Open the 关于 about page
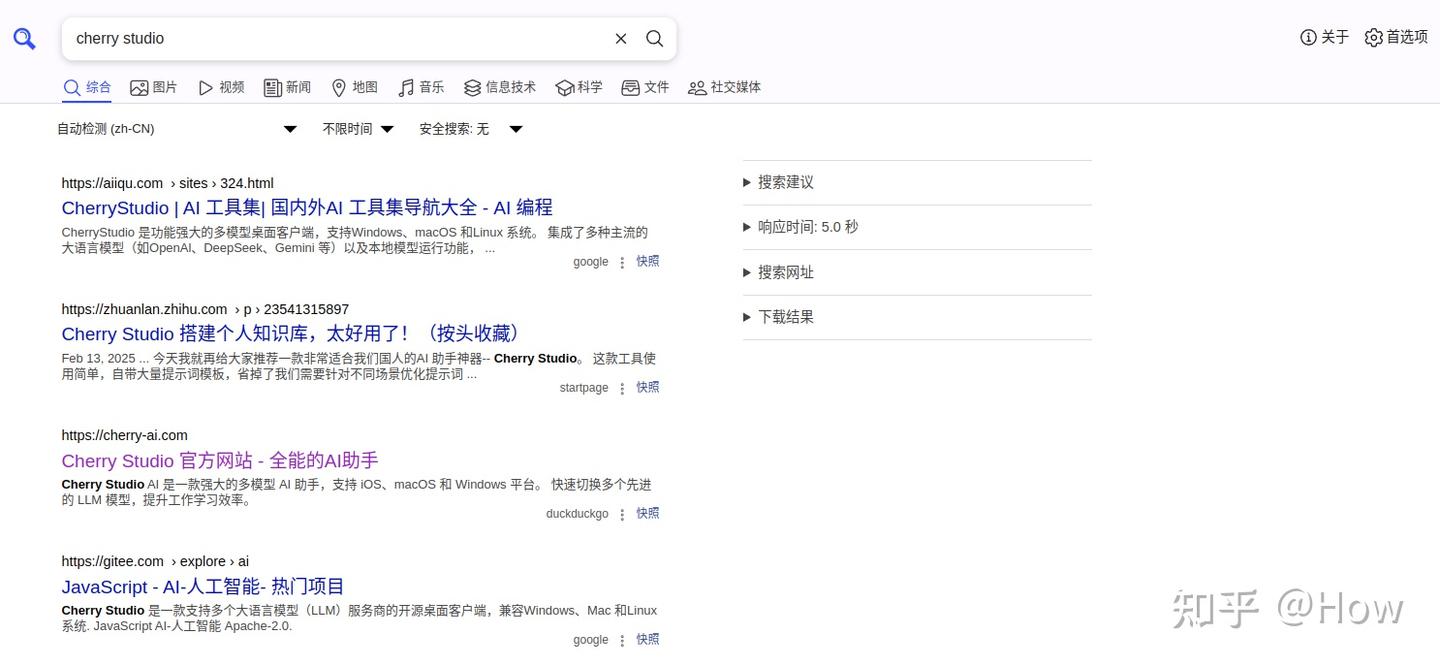The width and height of the screenshot is (1440, 666). tap(1324, 37)
